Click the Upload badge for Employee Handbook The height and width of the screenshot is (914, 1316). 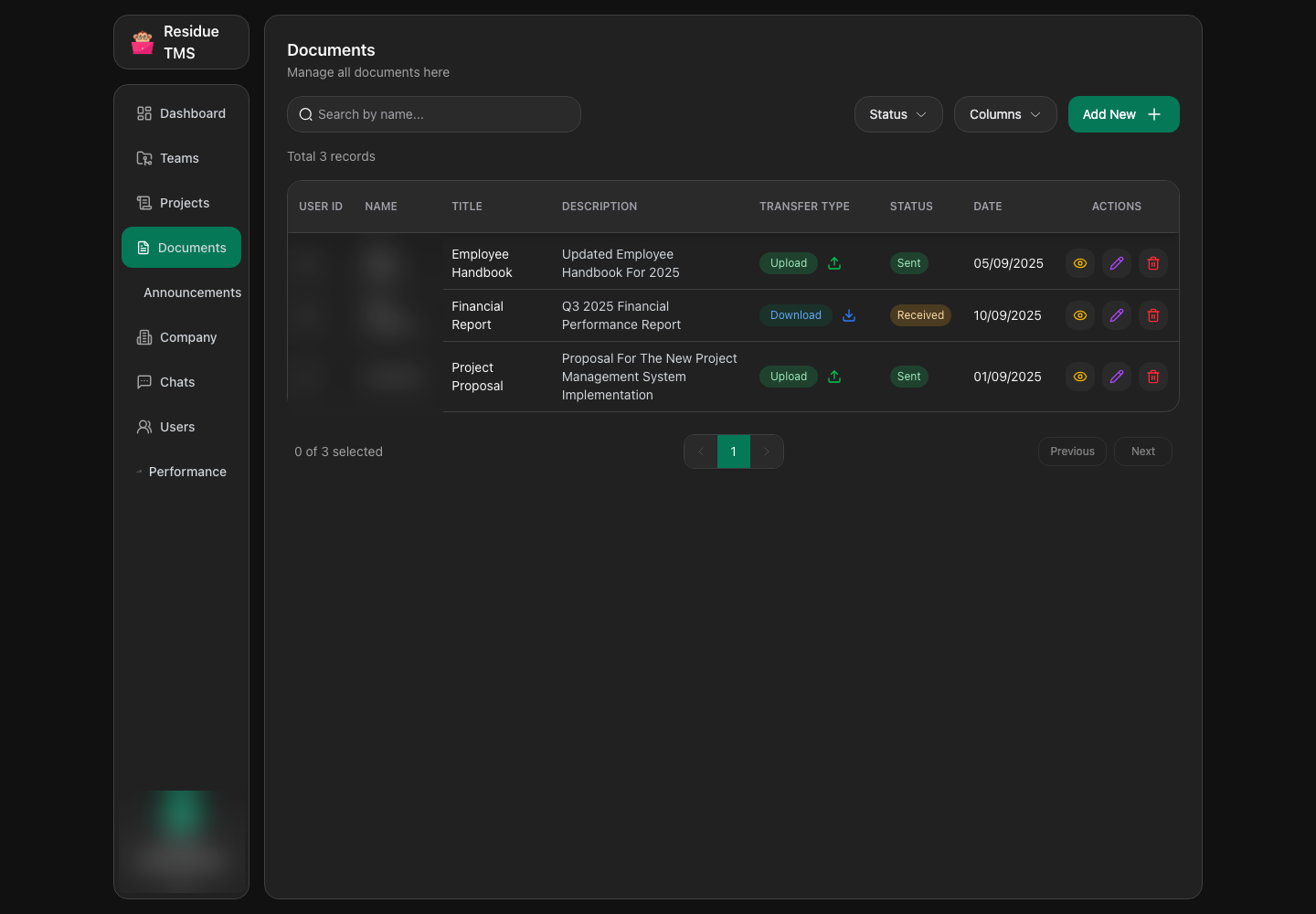789,263
